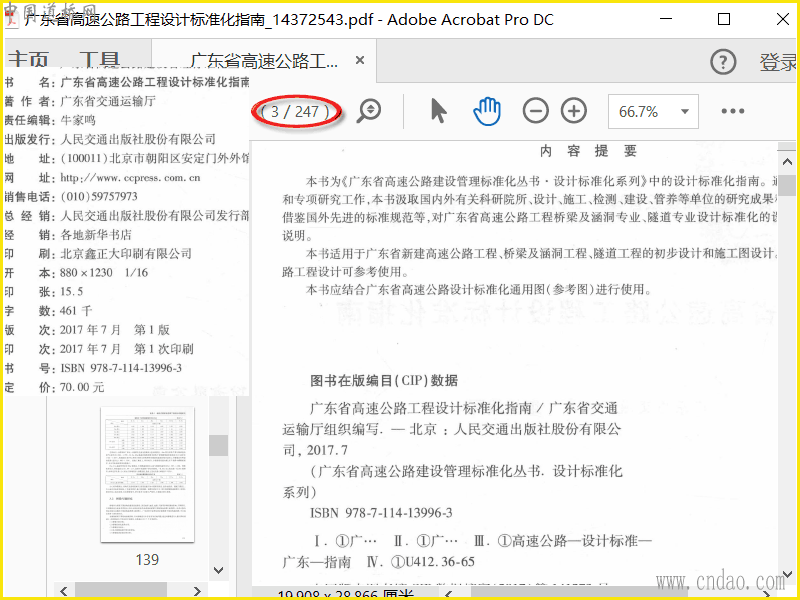This screenshot has width=800, height=600.
Task: Click the printer 北京鑫正大印刷有限公司
Action: 126,254
